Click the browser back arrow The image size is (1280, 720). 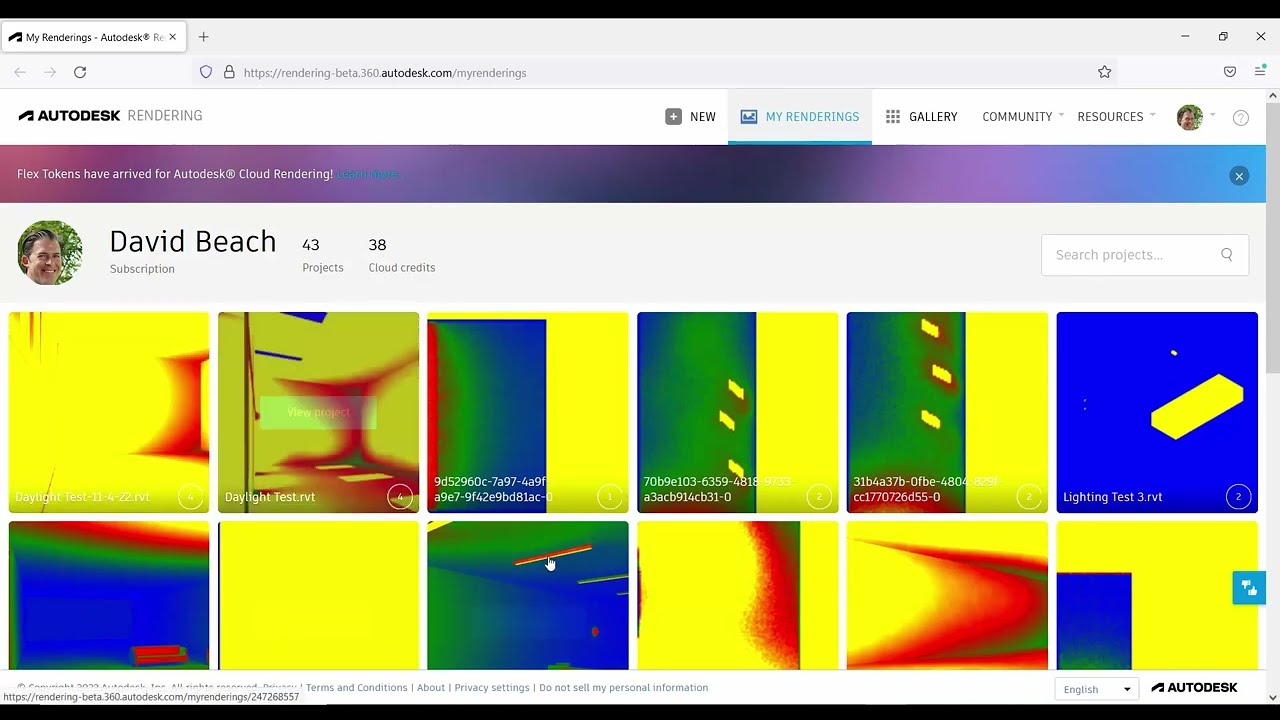tap(20, 72)
